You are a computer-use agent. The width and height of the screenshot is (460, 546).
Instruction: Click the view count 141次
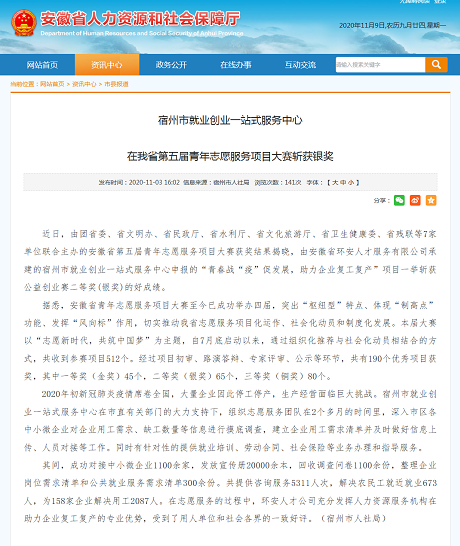[x=293, y=182]
